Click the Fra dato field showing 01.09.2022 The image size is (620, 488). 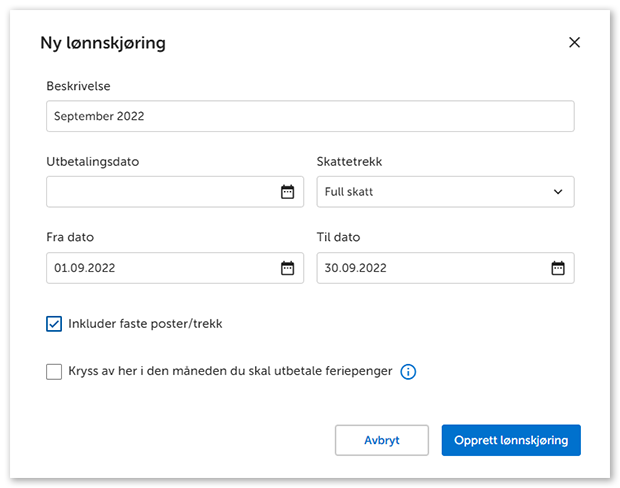(160, 268)
